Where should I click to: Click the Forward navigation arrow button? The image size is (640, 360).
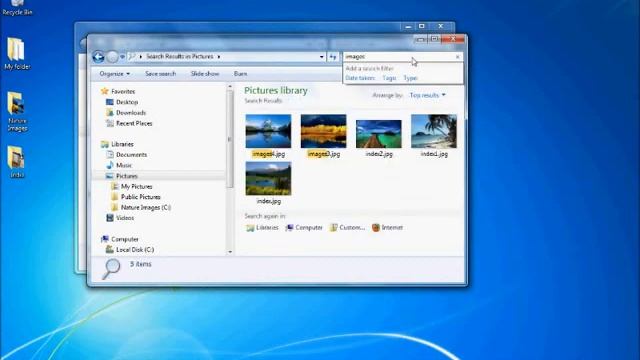pos(112,57)
